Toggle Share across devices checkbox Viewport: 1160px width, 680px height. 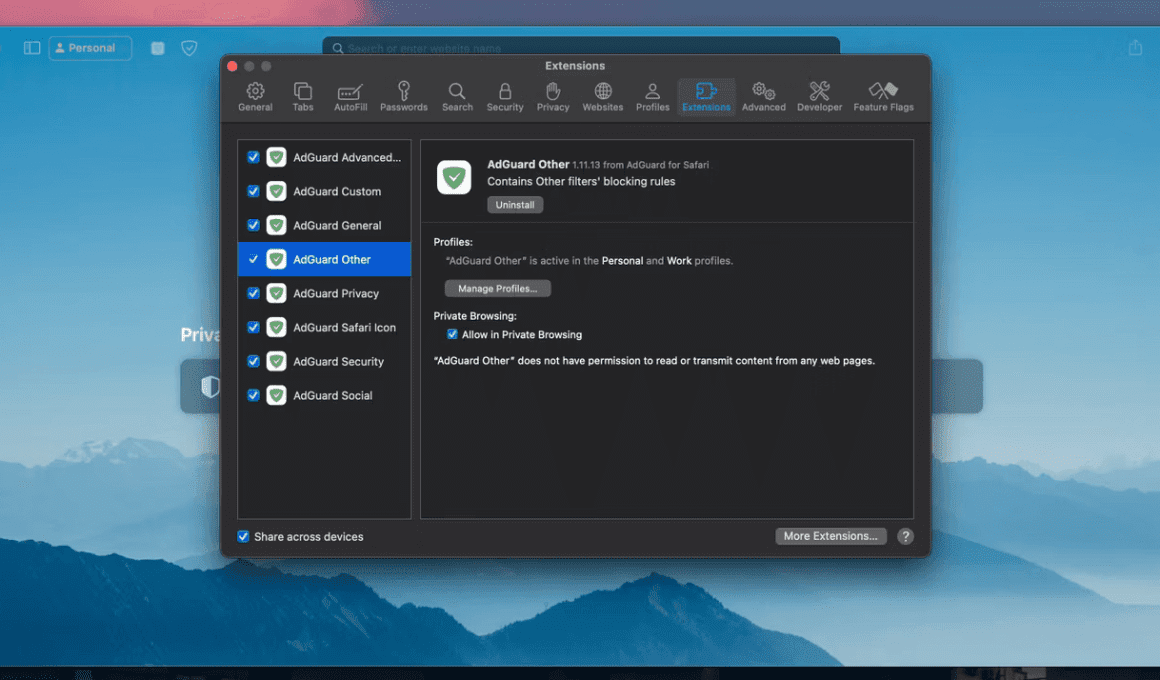[x=243, y=536]
